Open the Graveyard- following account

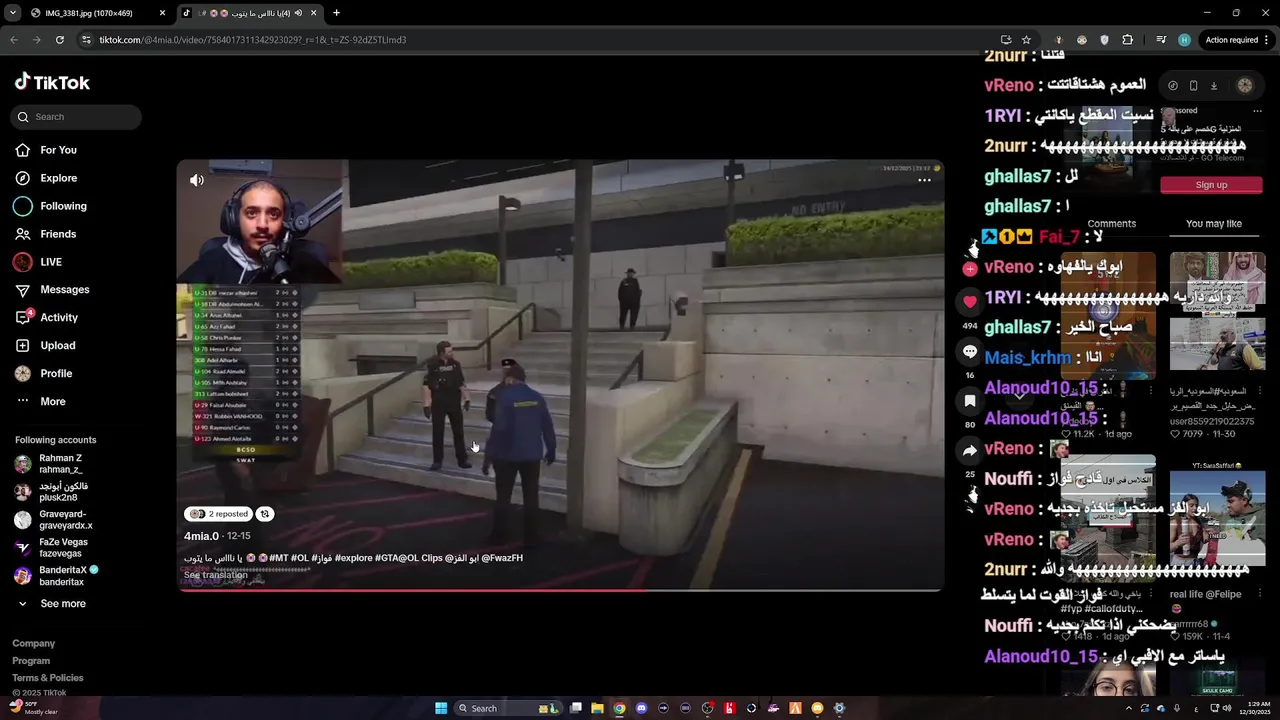(x=54, y=520)
